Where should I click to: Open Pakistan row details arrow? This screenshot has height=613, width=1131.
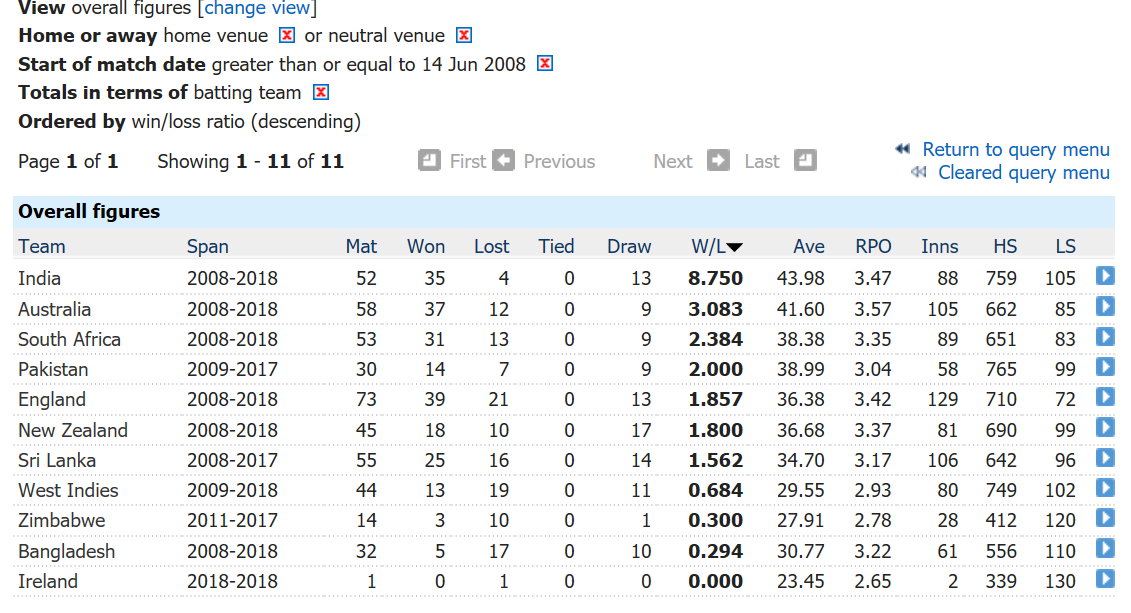tap(1105, 367)
